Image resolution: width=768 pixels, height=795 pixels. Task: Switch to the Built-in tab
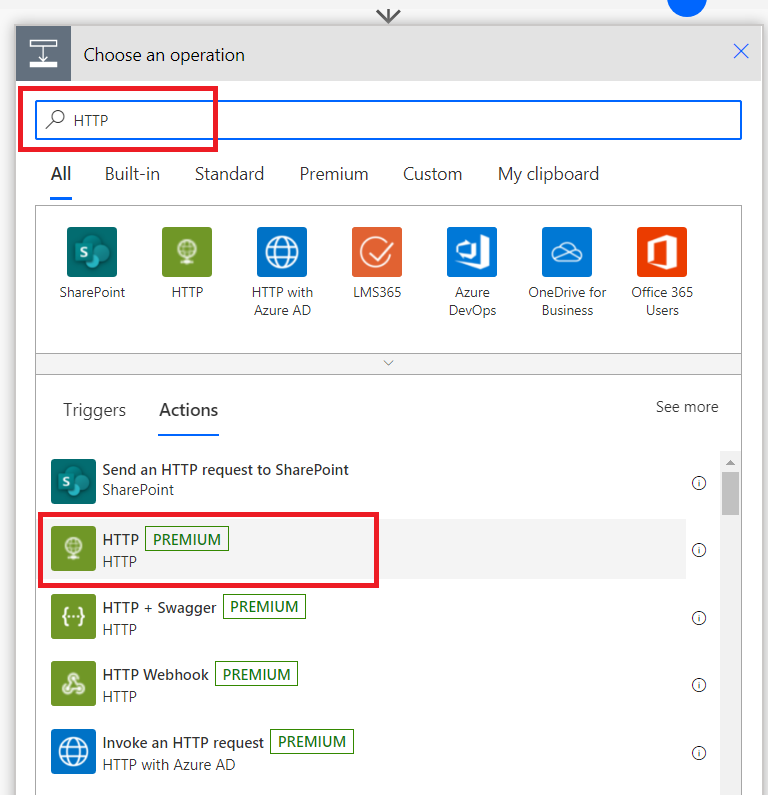132,174
